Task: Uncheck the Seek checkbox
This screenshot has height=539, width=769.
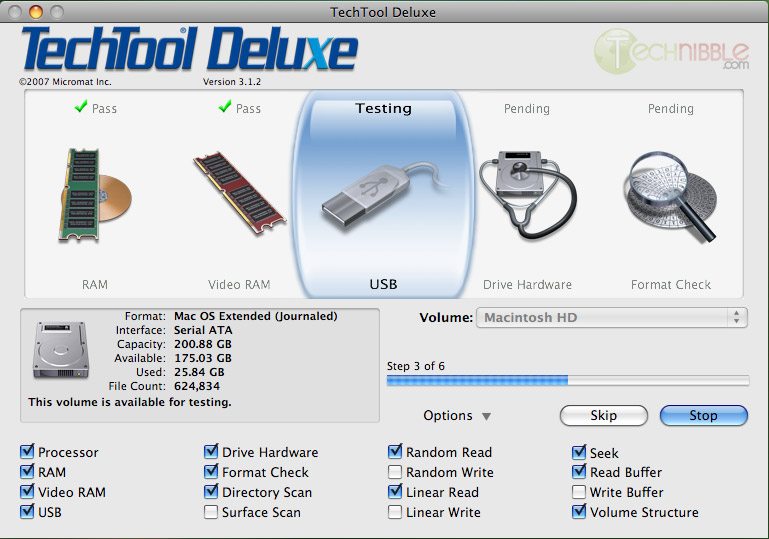Action: pos(579,452)
